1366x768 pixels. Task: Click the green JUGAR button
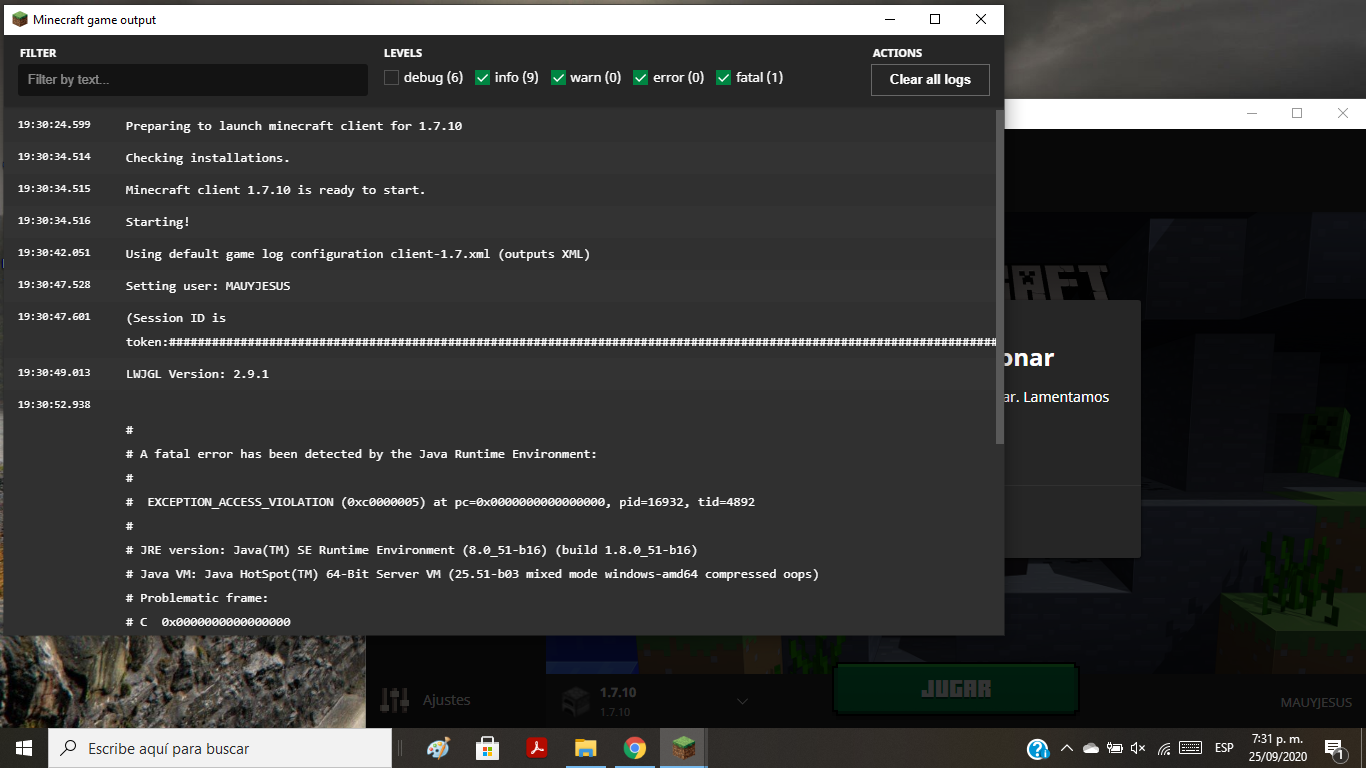click(955, 689)
